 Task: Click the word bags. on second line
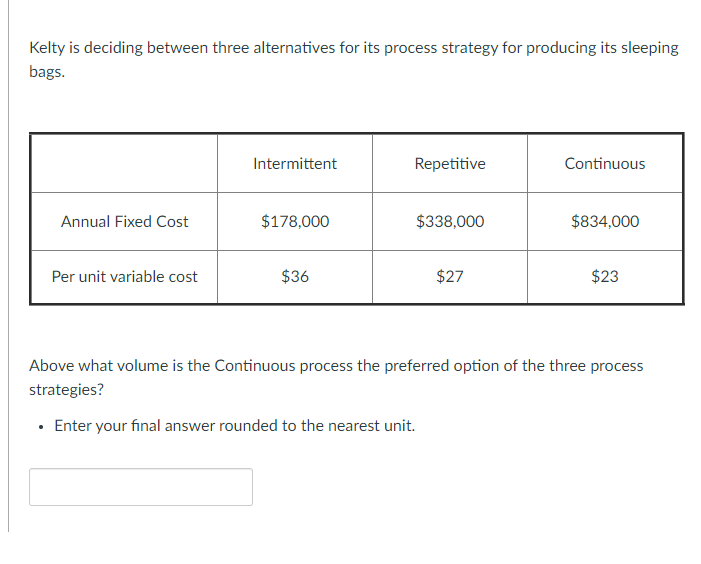tap(47, 73)
